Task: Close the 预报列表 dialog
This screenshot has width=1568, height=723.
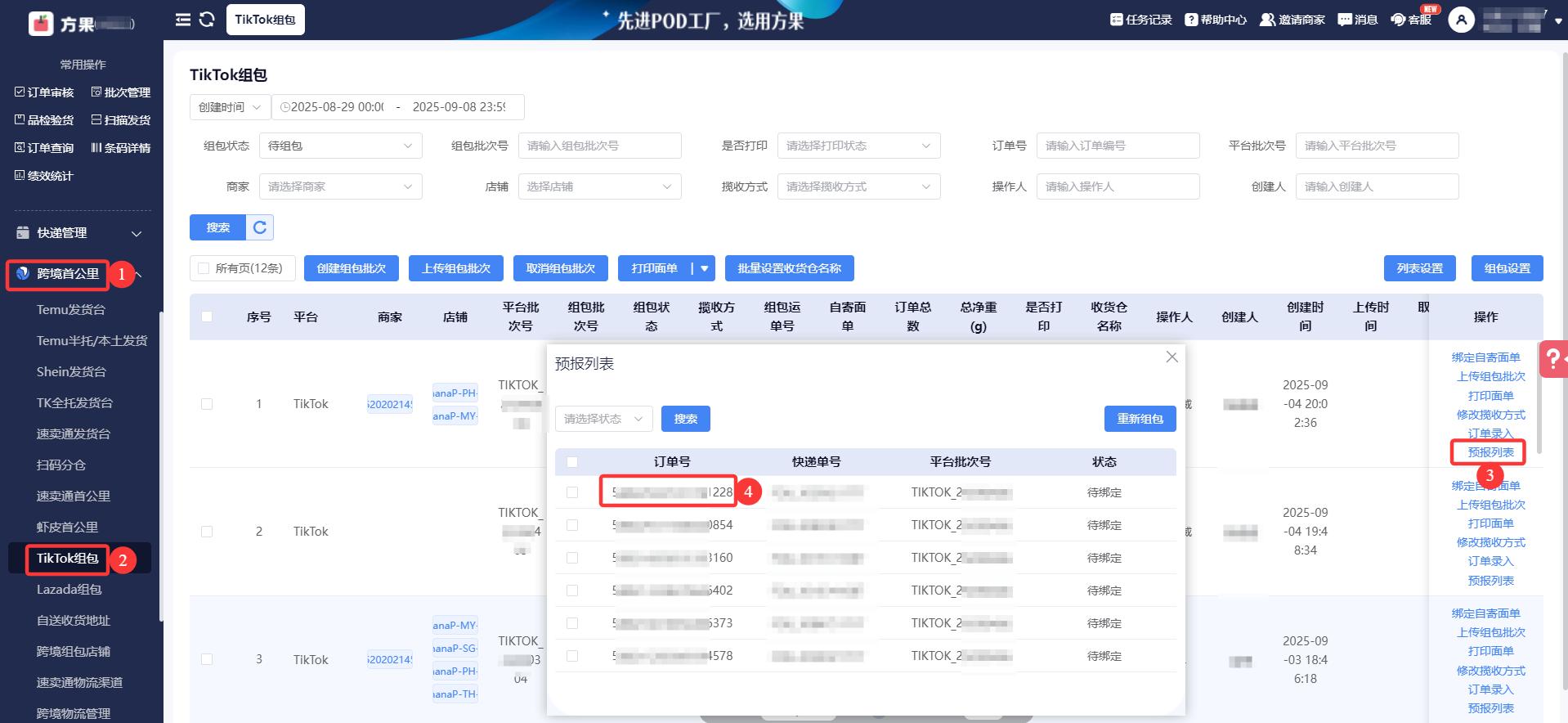Action: pos(1172,357)
